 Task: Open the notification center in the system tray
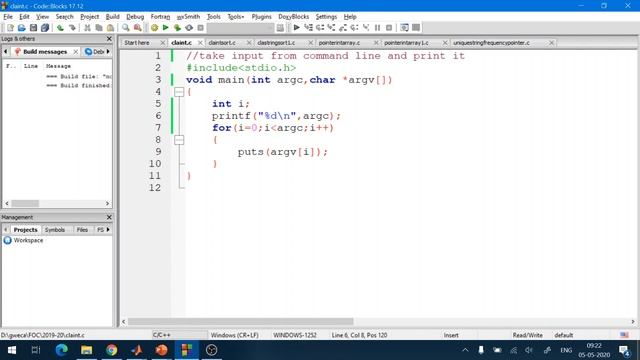pos(624,350)
